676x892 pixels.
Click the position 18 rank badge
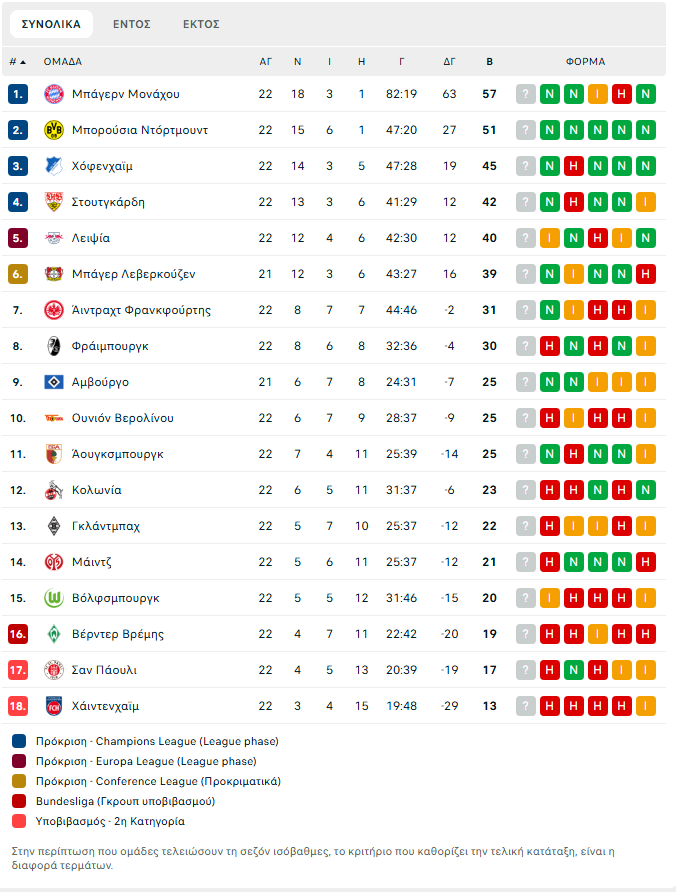(18, 706)
